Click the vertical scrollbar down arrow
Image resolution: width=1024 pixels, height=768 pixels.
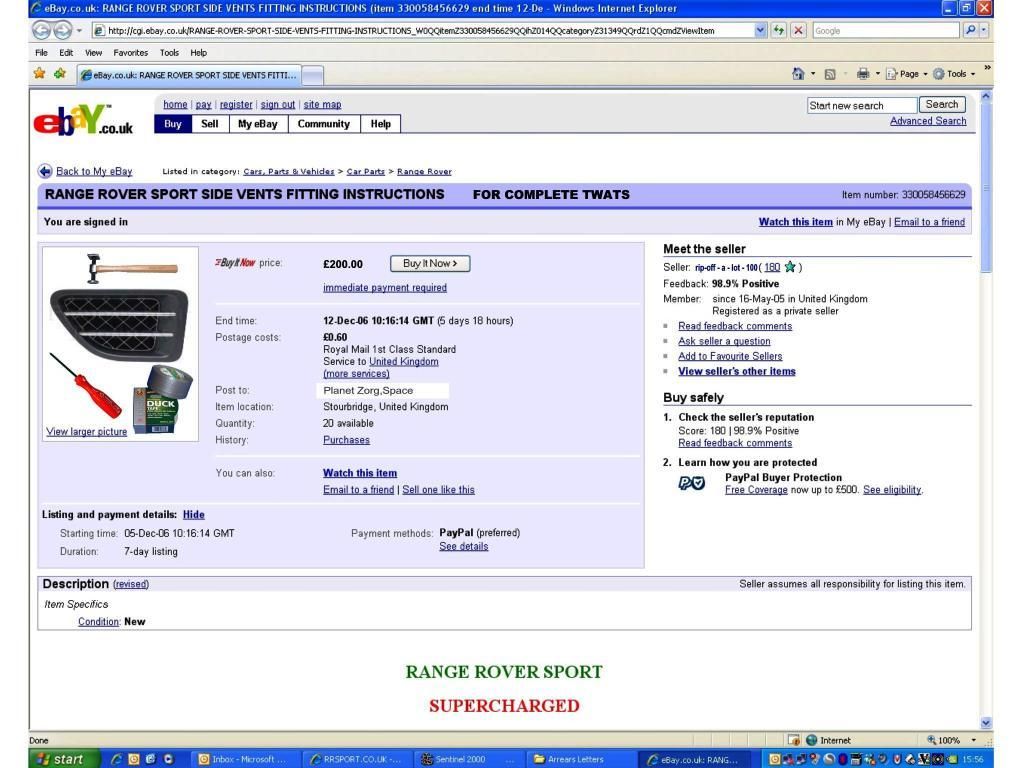(985, 722)
